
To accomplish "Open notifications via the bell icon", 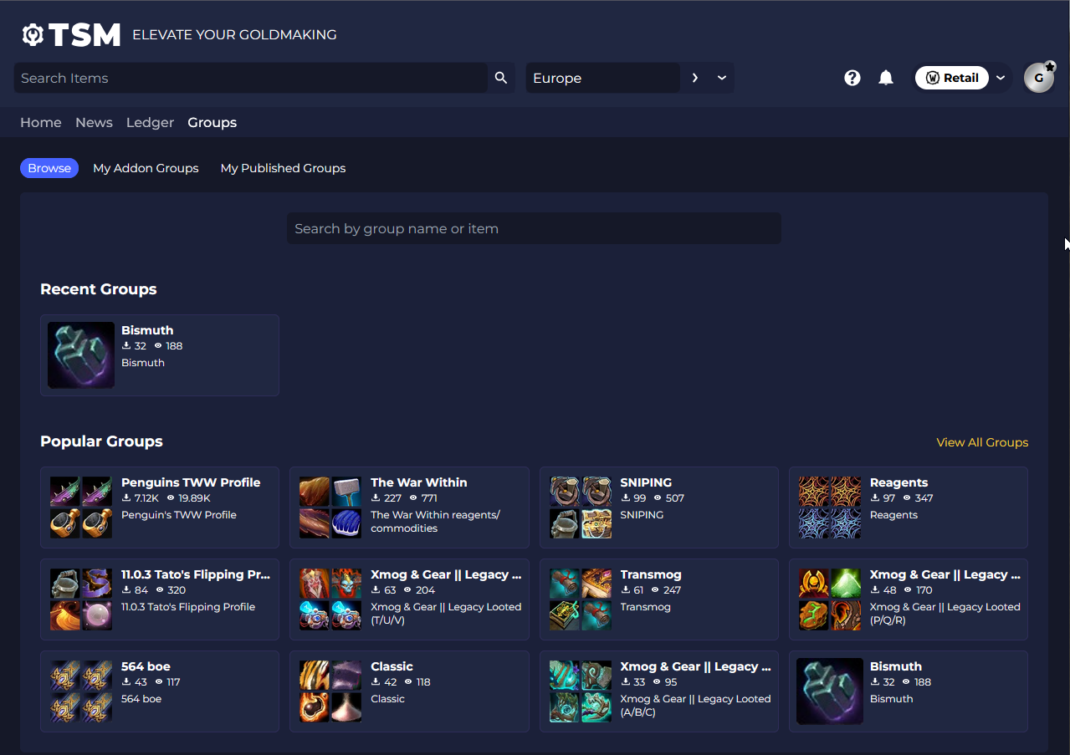I will point(886,77).
